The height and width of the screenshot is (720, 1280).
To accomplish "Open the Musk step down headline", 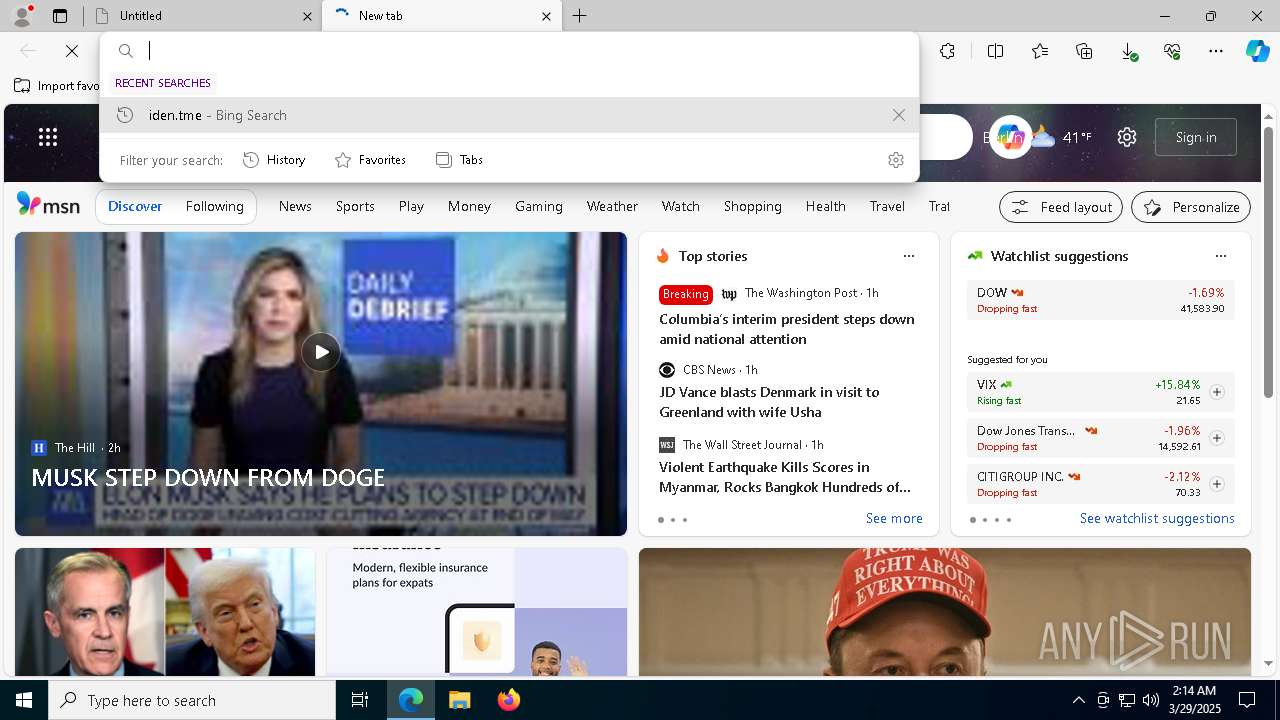I will pyautogui.click(x=208, y=477).
